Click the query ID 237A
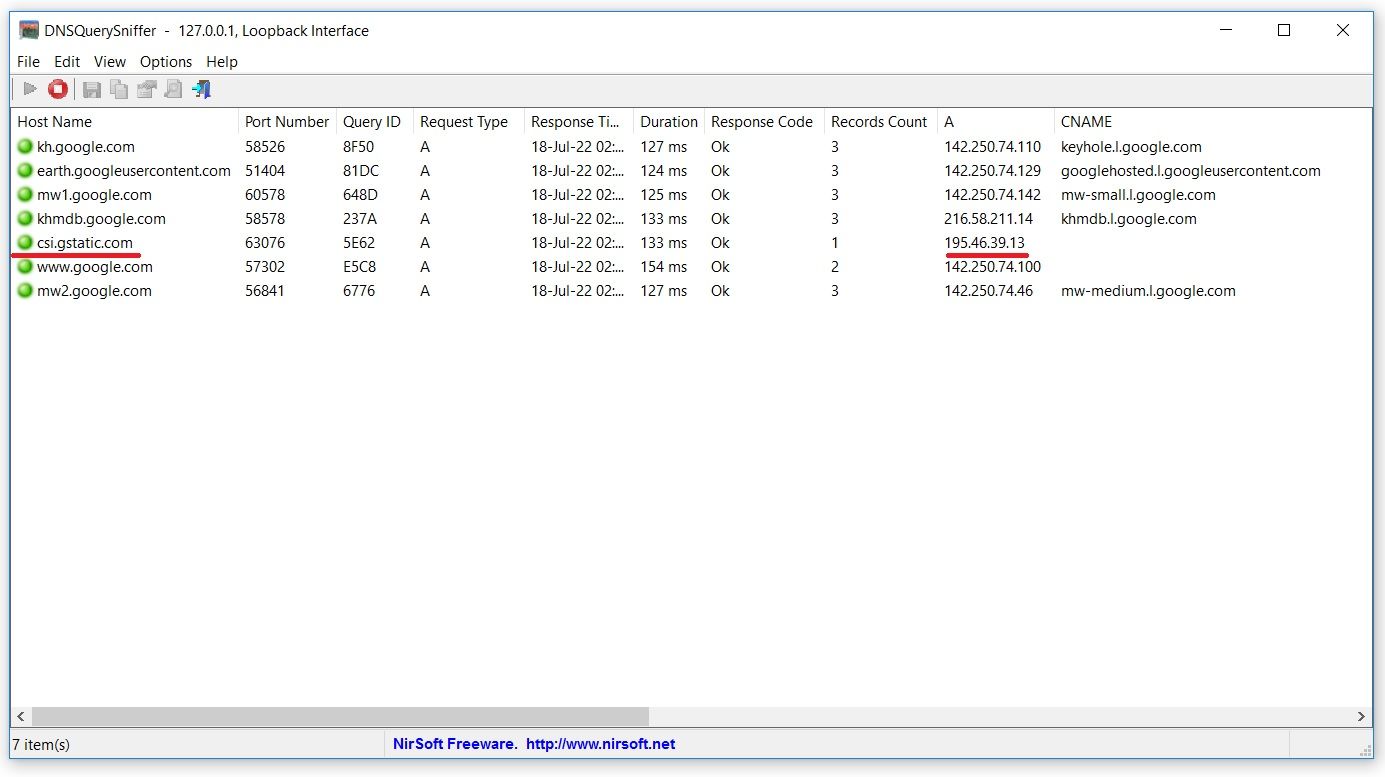 [359, 218]
